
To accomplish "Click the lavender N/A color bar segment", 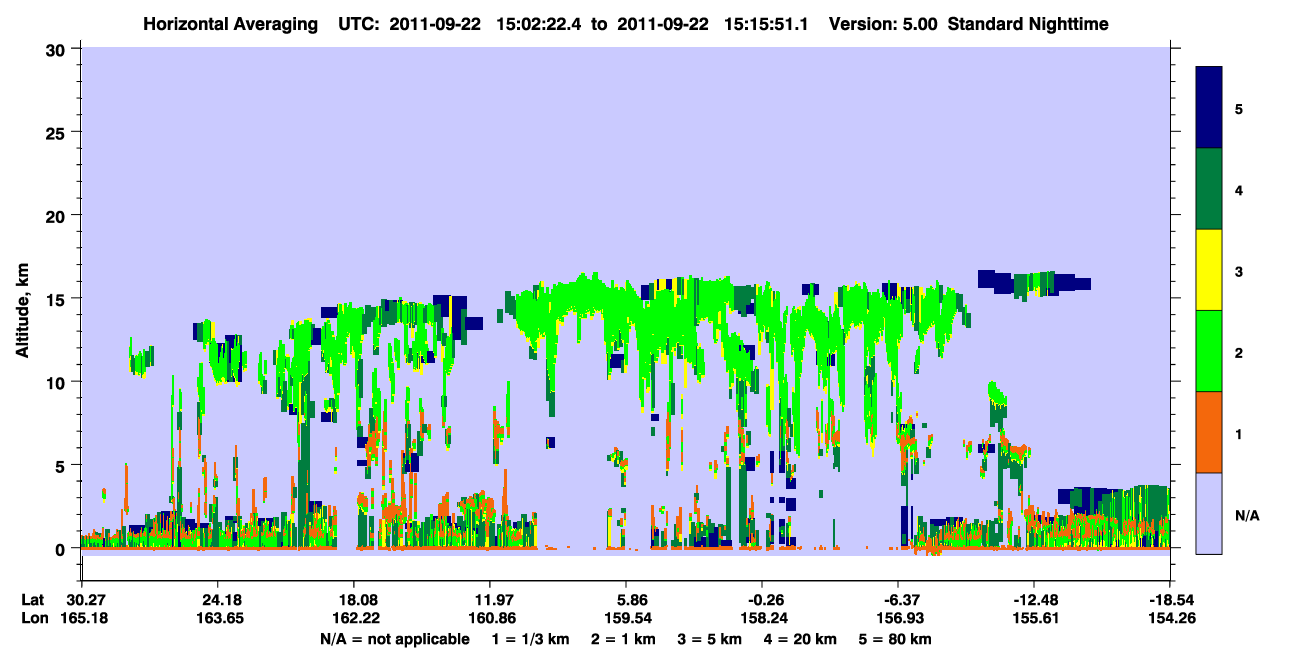I will tap(1209, 512).
